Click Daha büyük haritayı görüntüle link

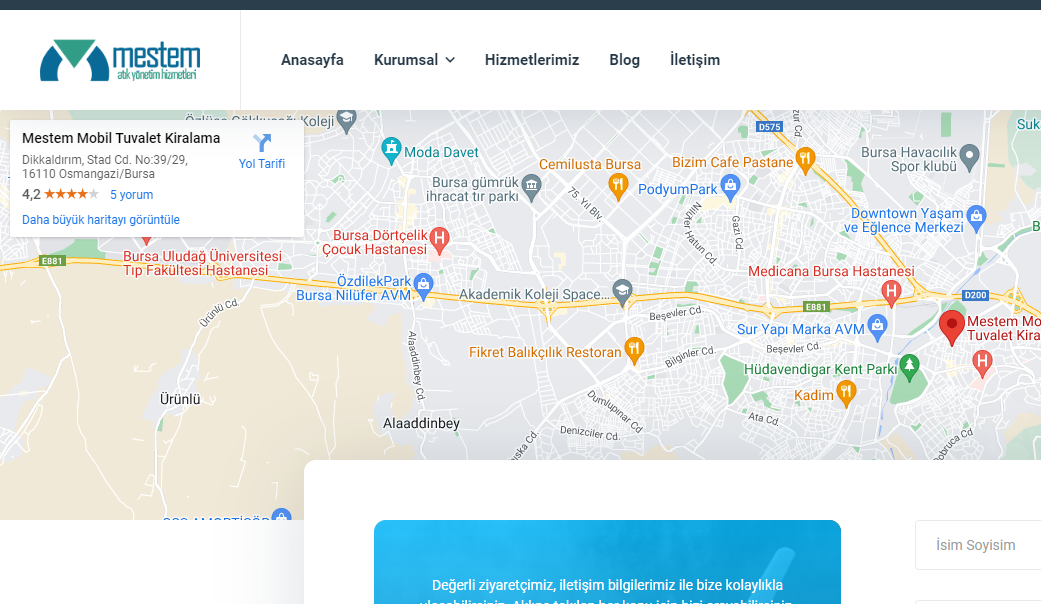click(101, 220)
